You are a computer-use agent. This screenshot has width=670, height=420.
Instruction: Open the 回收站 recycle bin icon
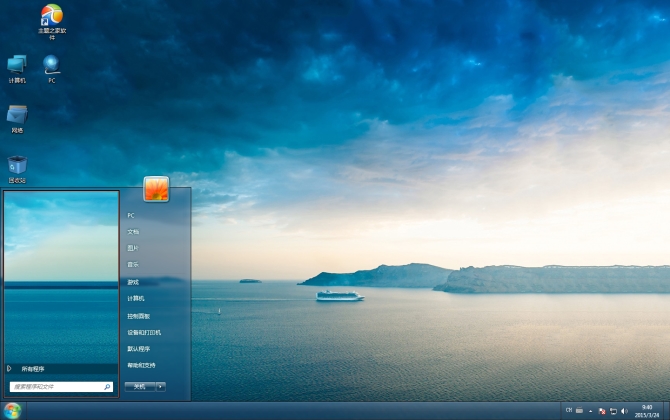point(17,170)
